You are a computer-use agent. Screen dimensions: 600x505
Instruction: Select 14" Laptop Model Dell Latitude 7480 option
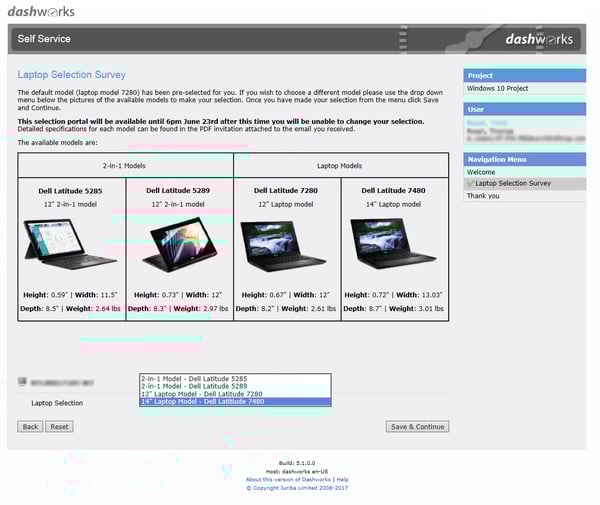[235, 402]
